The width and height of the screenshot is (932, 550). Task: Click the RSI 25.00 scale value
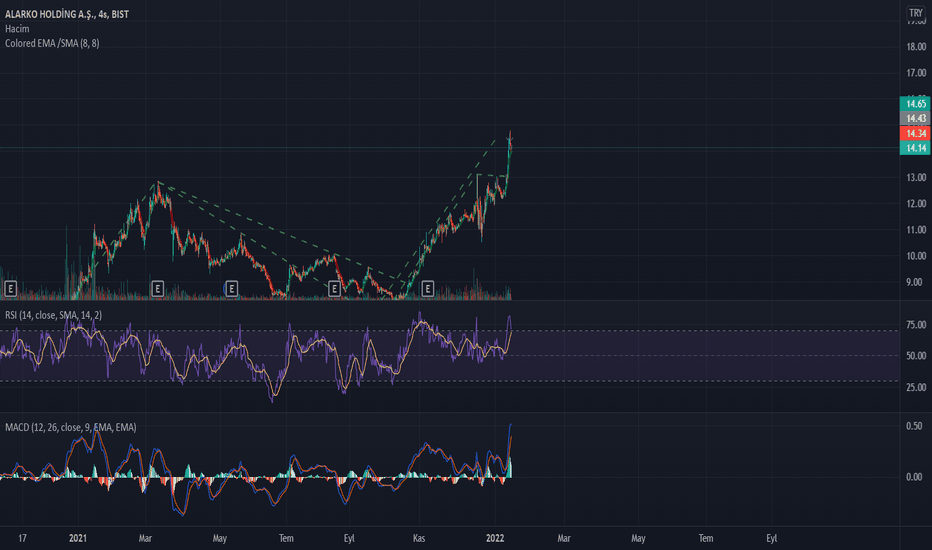[916, 387]
